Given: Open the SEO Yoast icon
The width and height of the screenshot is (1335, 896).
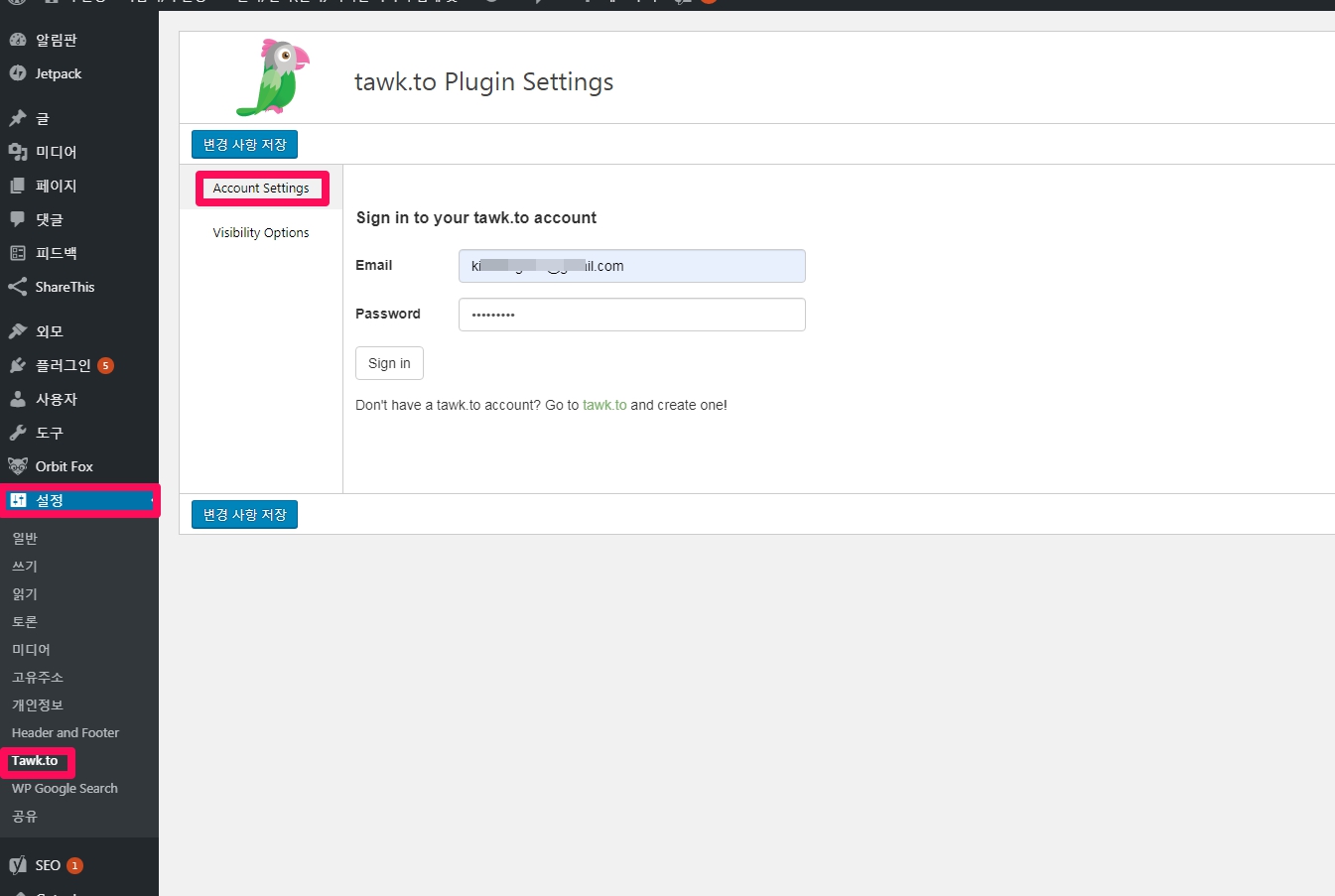Looking at the screenshot, I should [18, 865].
